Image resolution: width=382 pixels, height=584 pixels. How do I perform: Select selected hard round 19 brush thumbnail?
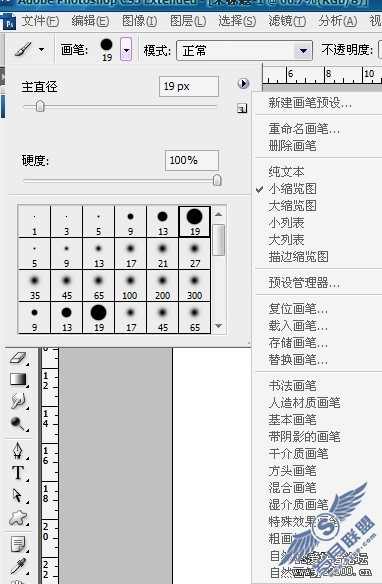click(x=195, y=222)
